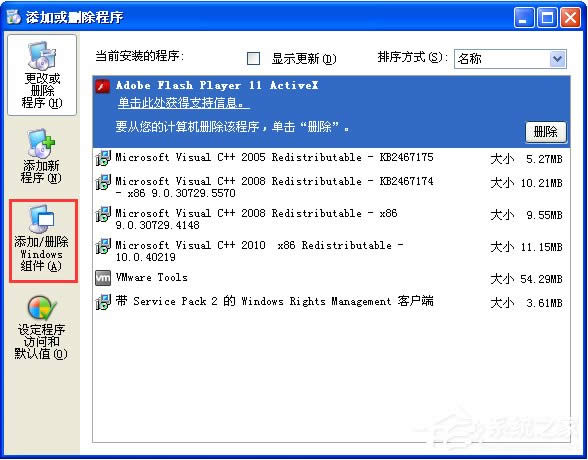Click the Adobe Flash Player red icon
Viewport: 588px width, 460px height.
[x=103, y=87]
